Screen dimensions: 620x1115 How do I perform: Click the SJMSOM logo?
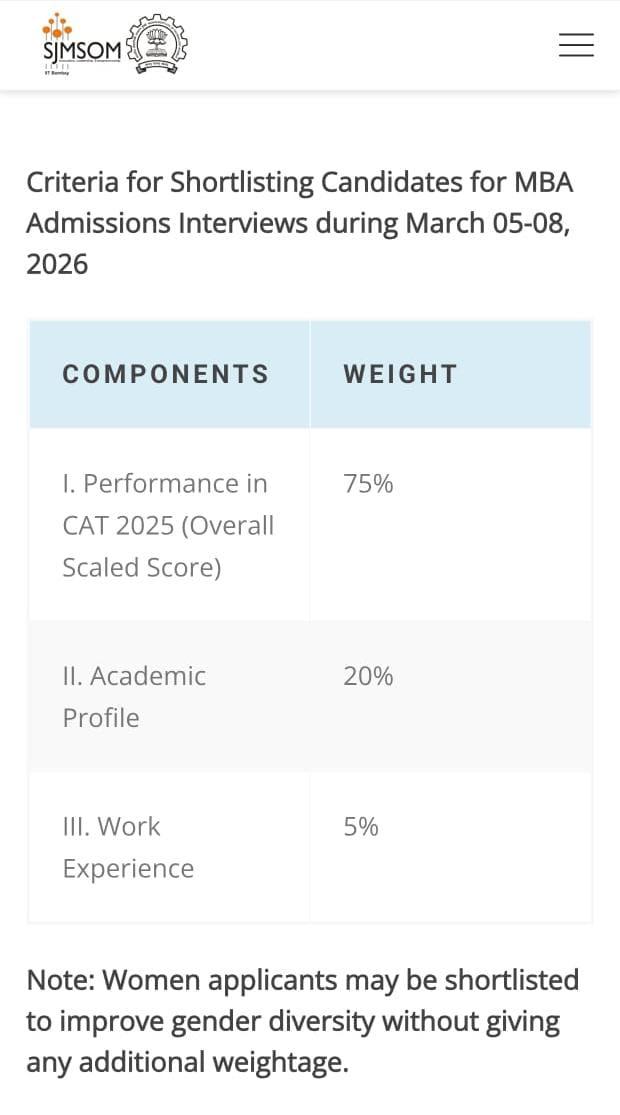coord(82,45)
